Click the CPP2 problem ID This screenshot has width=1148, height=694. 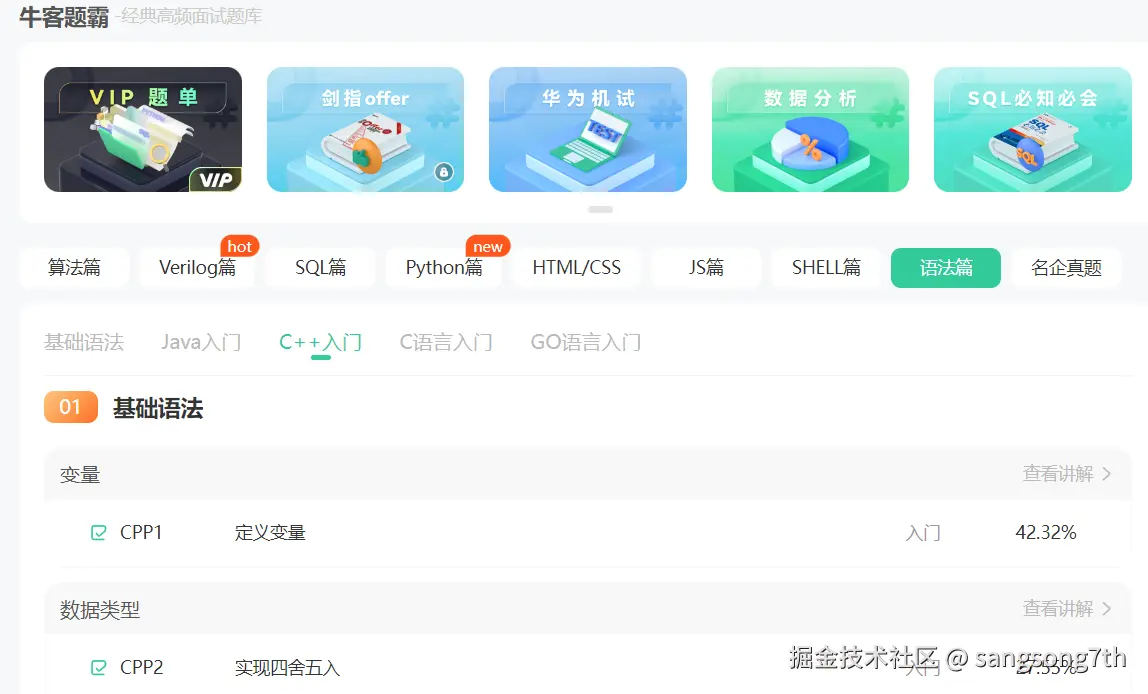click(x=141, y=667)
